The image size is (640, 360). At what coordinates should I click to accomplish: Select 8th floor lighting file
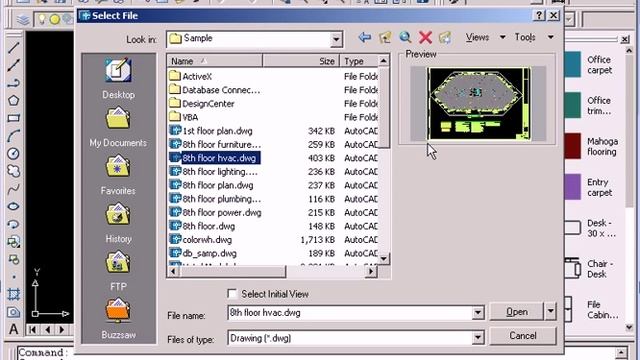213,172
